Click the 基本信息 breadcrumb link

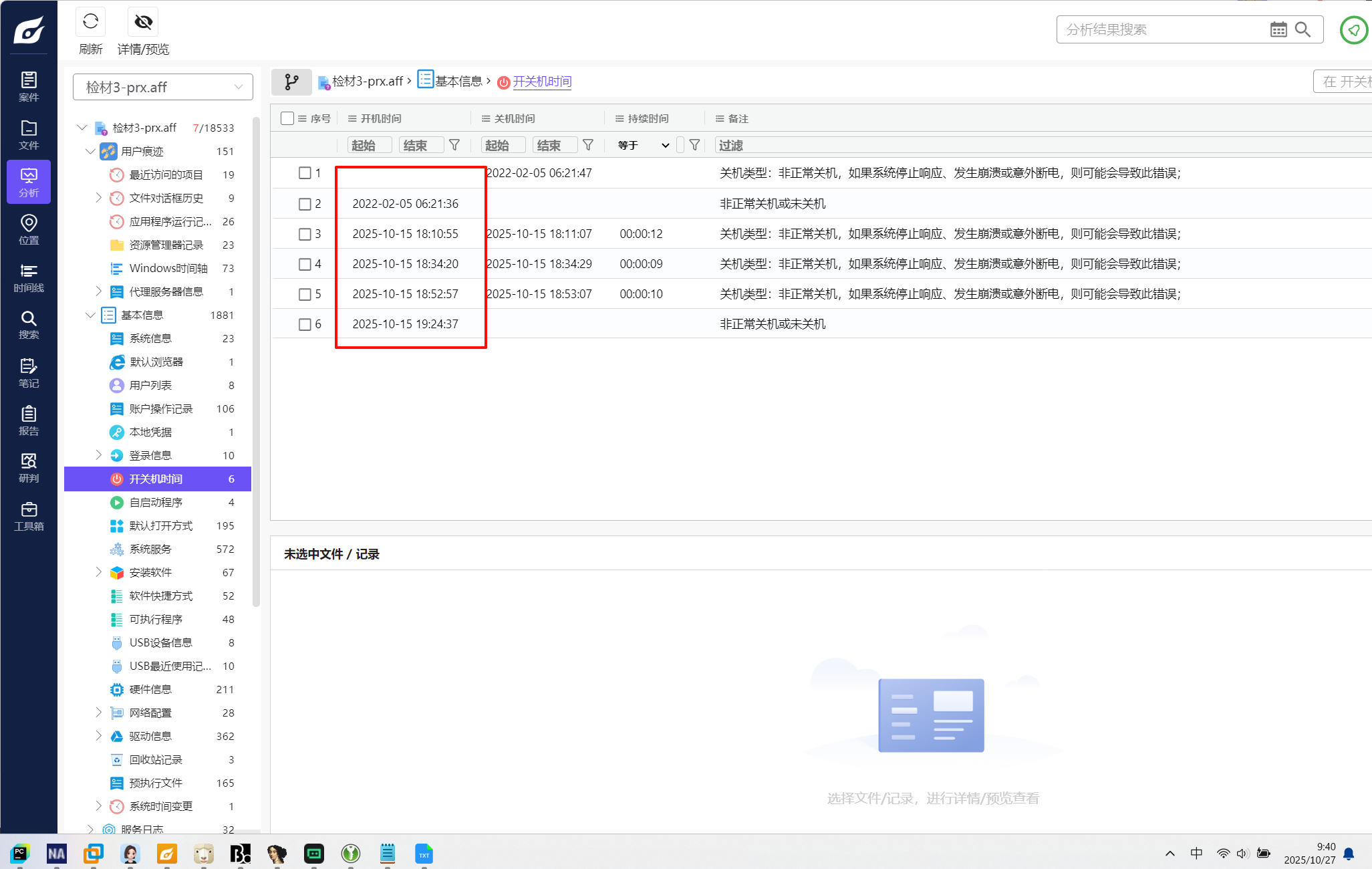[458, 82]
